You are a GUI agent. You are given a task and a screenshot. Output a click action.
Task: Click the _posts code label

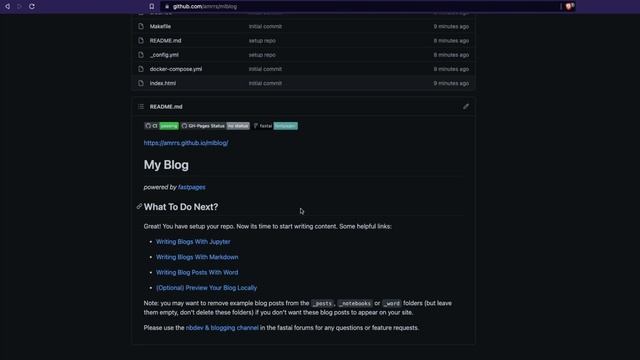point(322,303)
